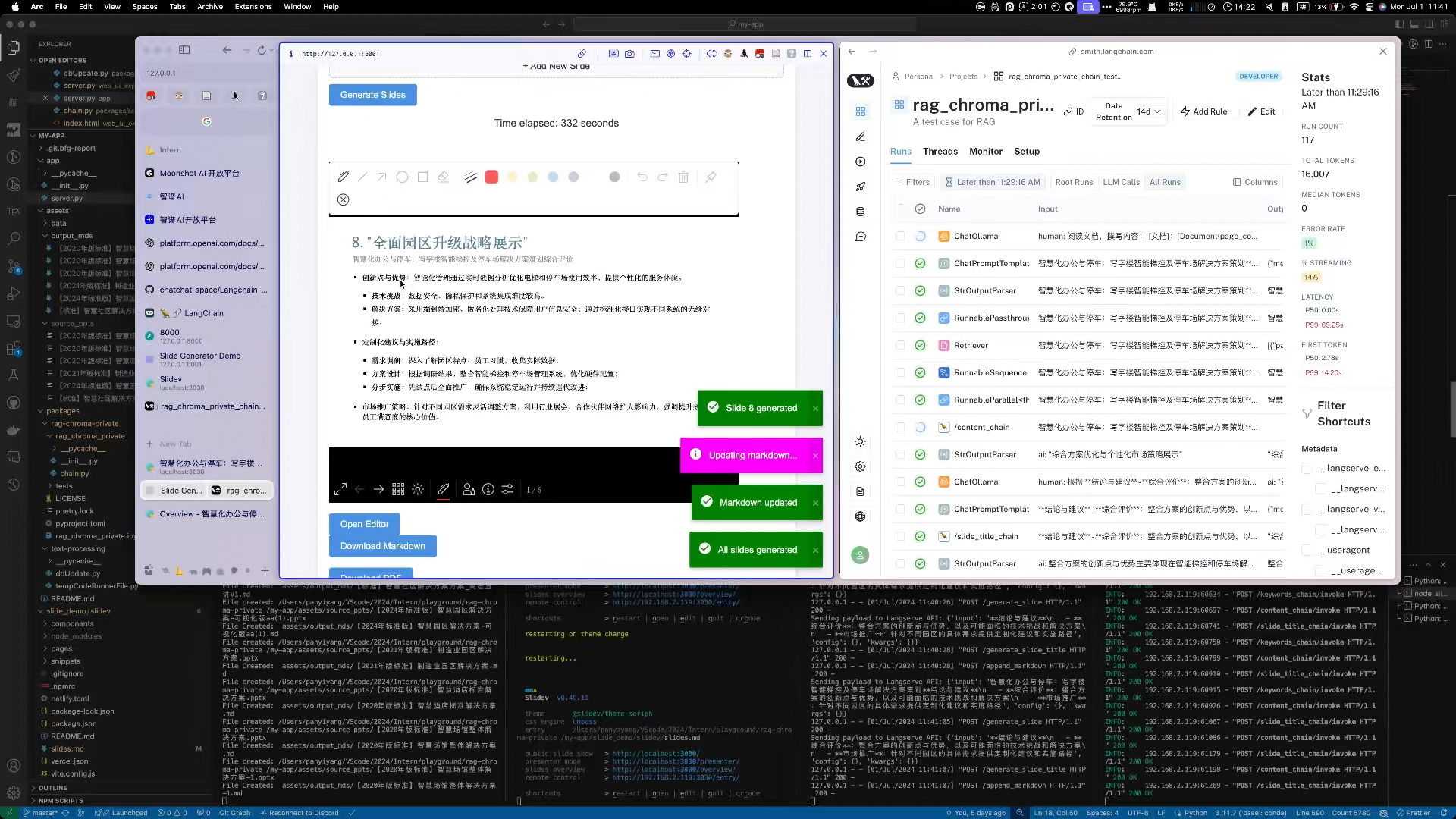Open the Spaces menu in menu bar
This screenshot has width=1456, height=819.
[145, 7]
